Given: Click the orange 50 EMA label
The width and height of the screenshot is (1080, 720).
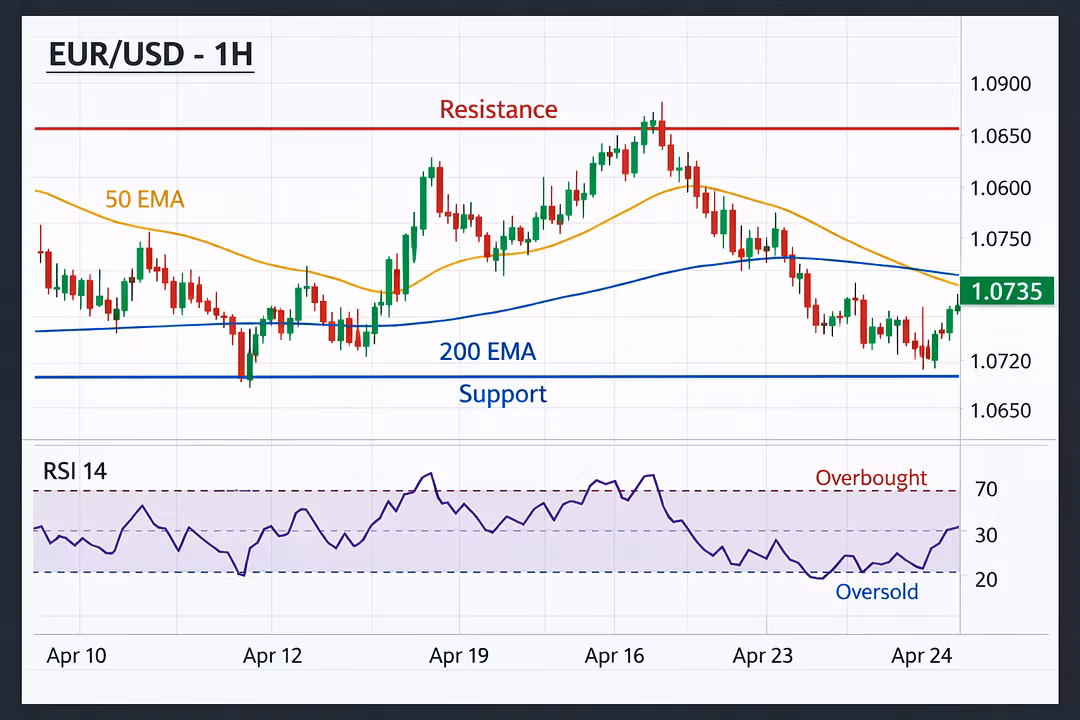Looking at the screenshot, I should pyautogui.click(x=145, y=200).
